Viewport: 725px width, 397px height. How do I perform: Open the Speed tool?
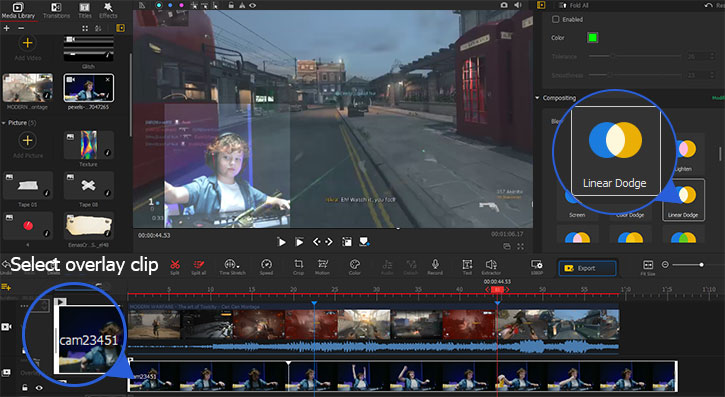click(x=266, y=266)
